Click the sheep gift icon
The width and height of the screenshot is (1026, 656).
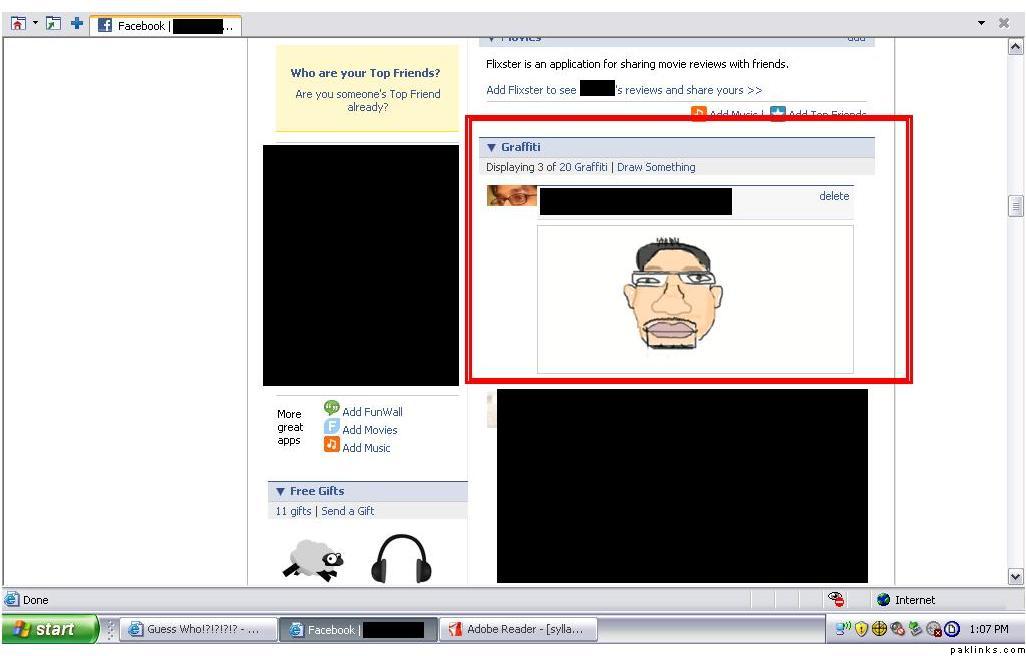coord(312,559)
